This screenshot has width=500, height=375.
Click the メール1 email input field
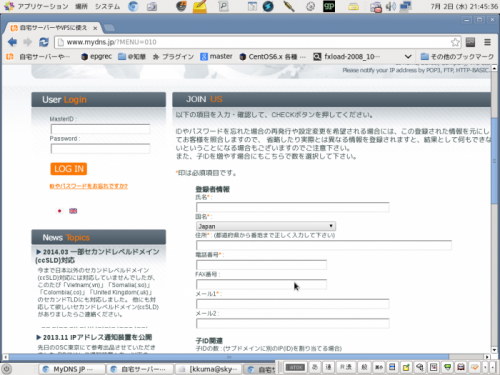(293, 304)
